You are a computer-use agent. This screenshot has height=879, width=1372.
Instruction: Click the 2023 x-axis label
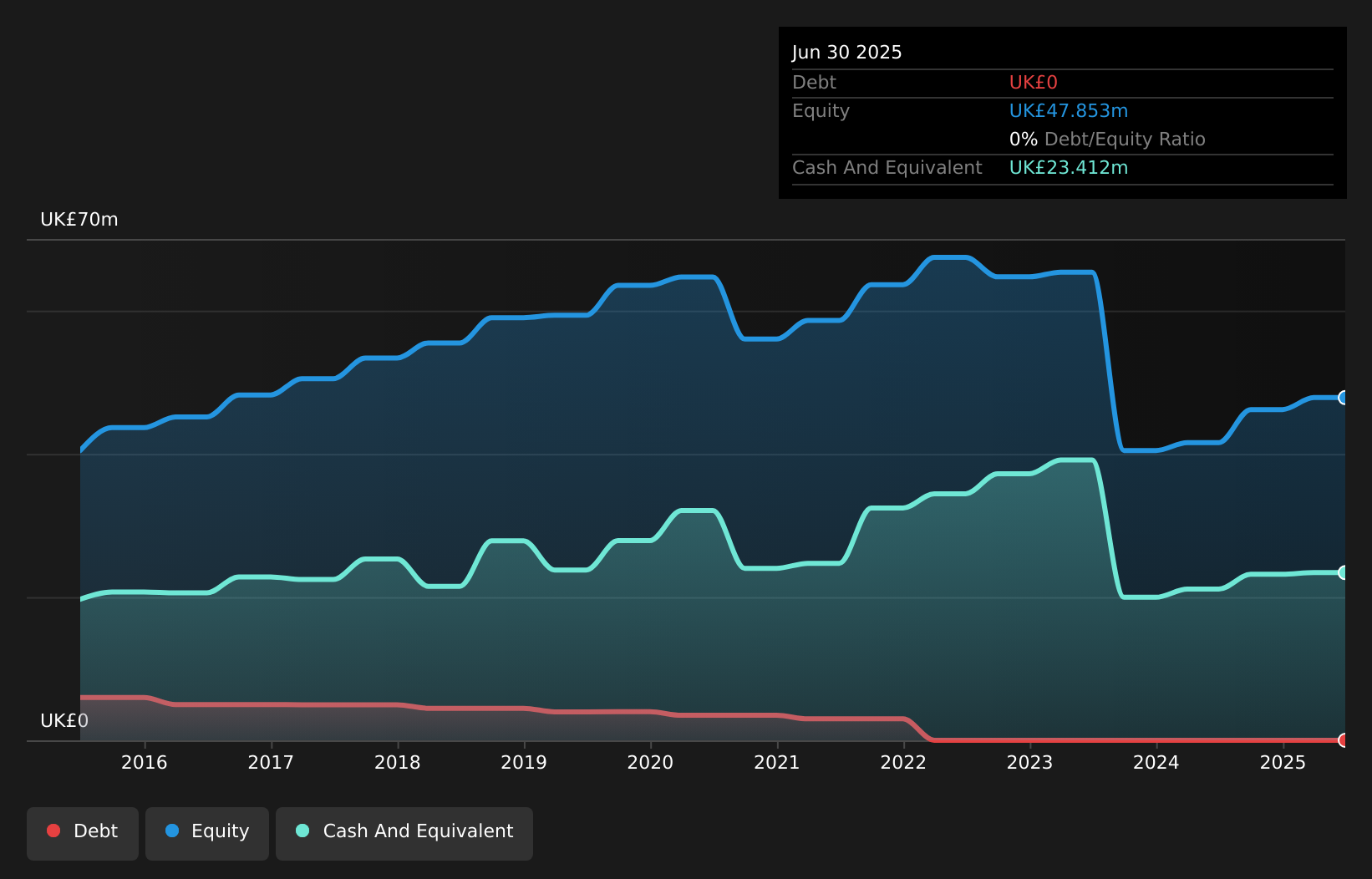[1029, 762]
